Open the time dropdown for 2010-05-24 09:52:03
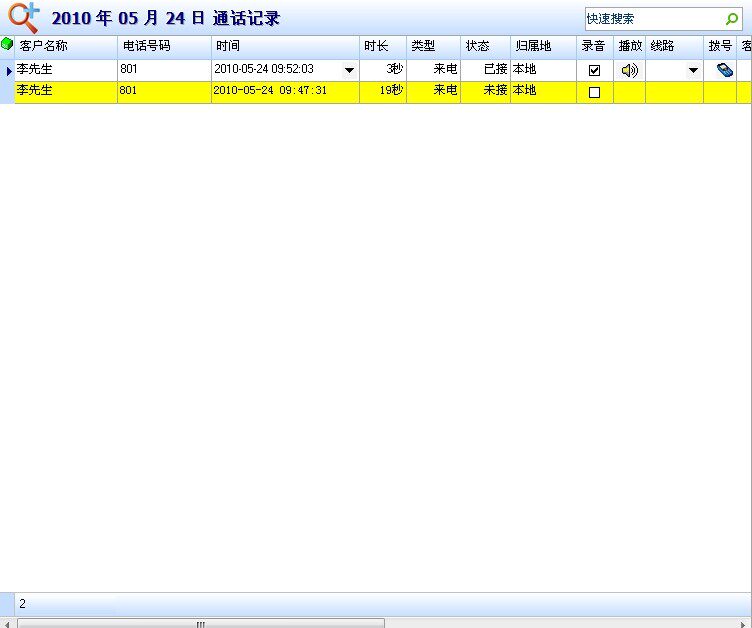 (x=349, y=71)
